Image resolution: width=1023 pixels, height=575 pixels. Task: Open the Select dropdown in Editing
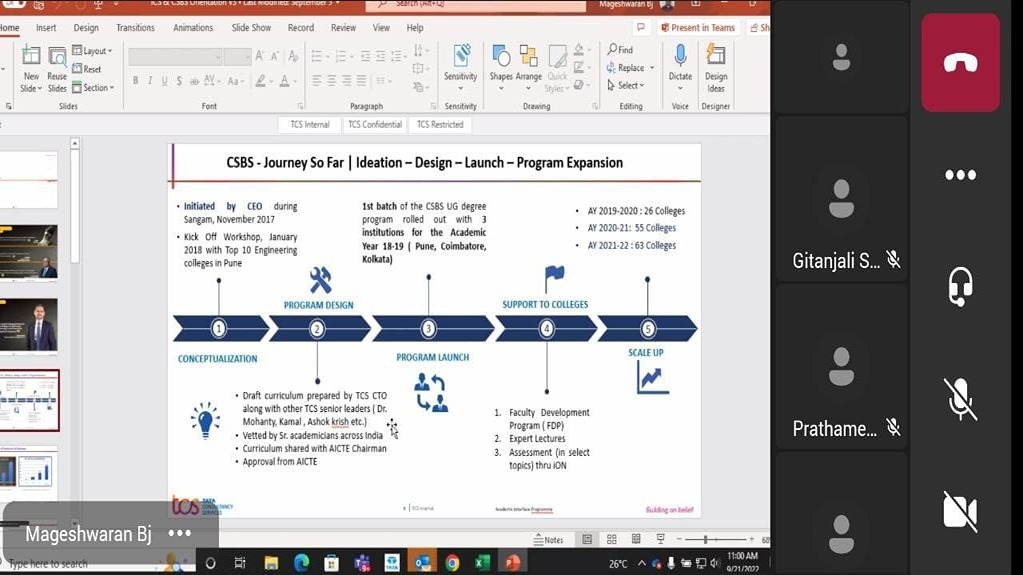pos(625,85)
